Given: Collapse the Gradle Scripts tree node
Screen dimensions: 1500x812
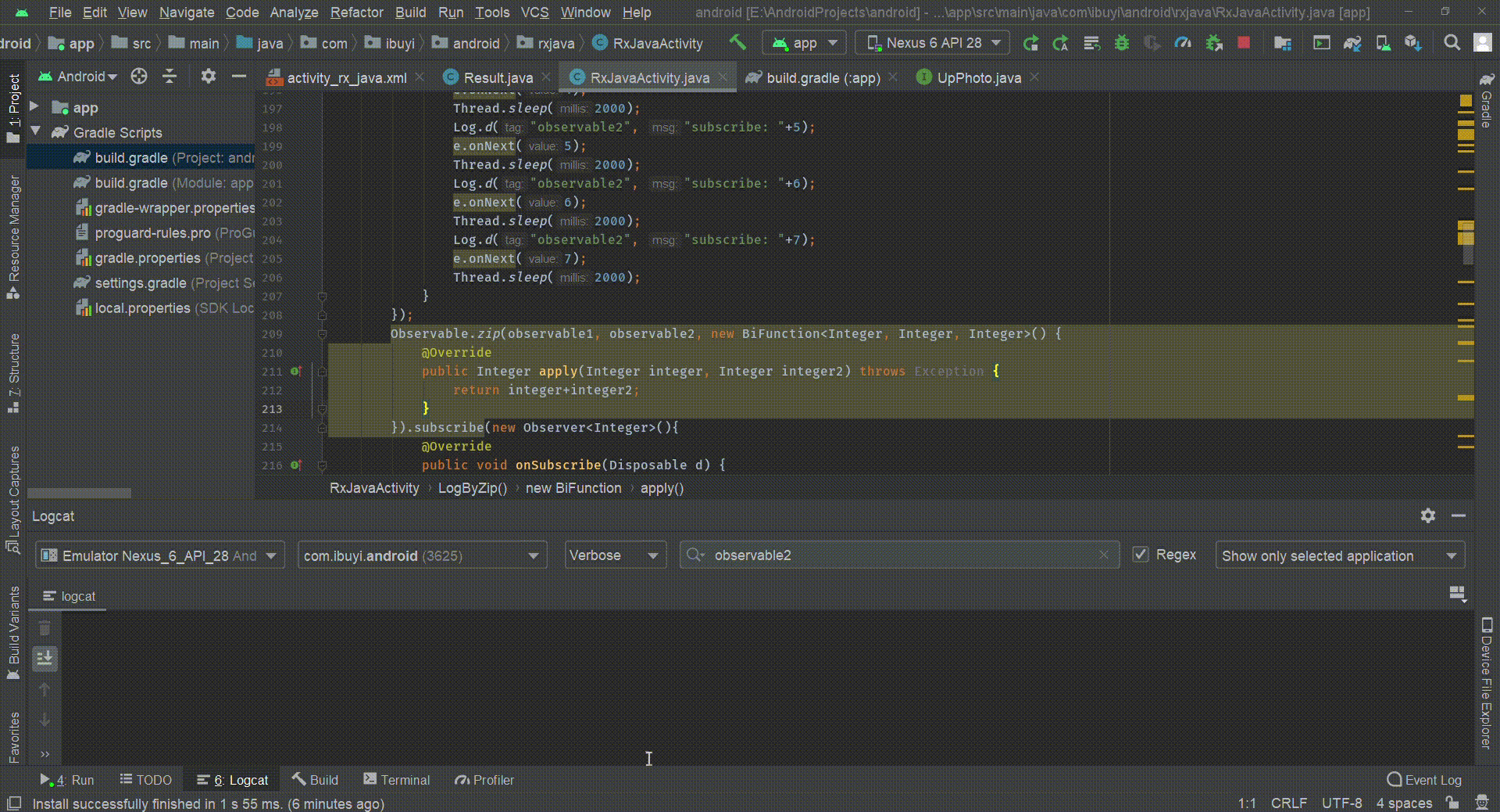Looking at the screenshot, I should tap(35, 131).
